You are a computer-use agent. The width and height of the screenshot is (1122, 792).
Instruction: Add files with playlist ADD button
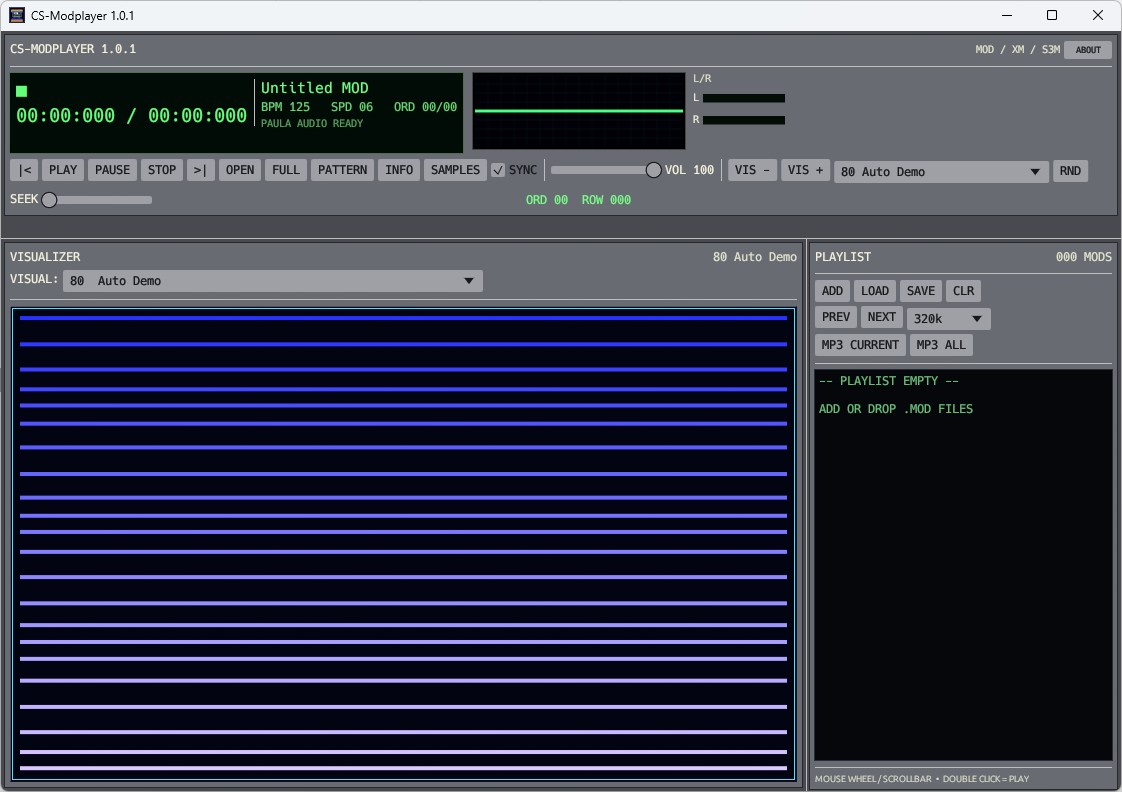[x=832, y=291]
